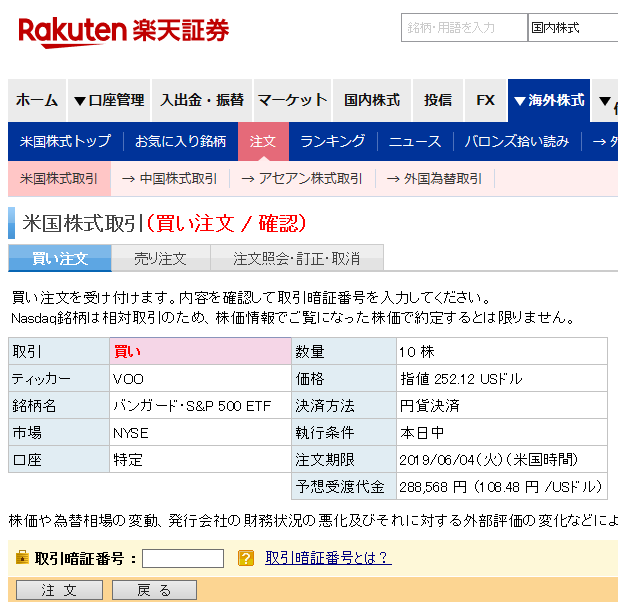Click the 2019/06/04 order deadline cell

pos(502,460)
